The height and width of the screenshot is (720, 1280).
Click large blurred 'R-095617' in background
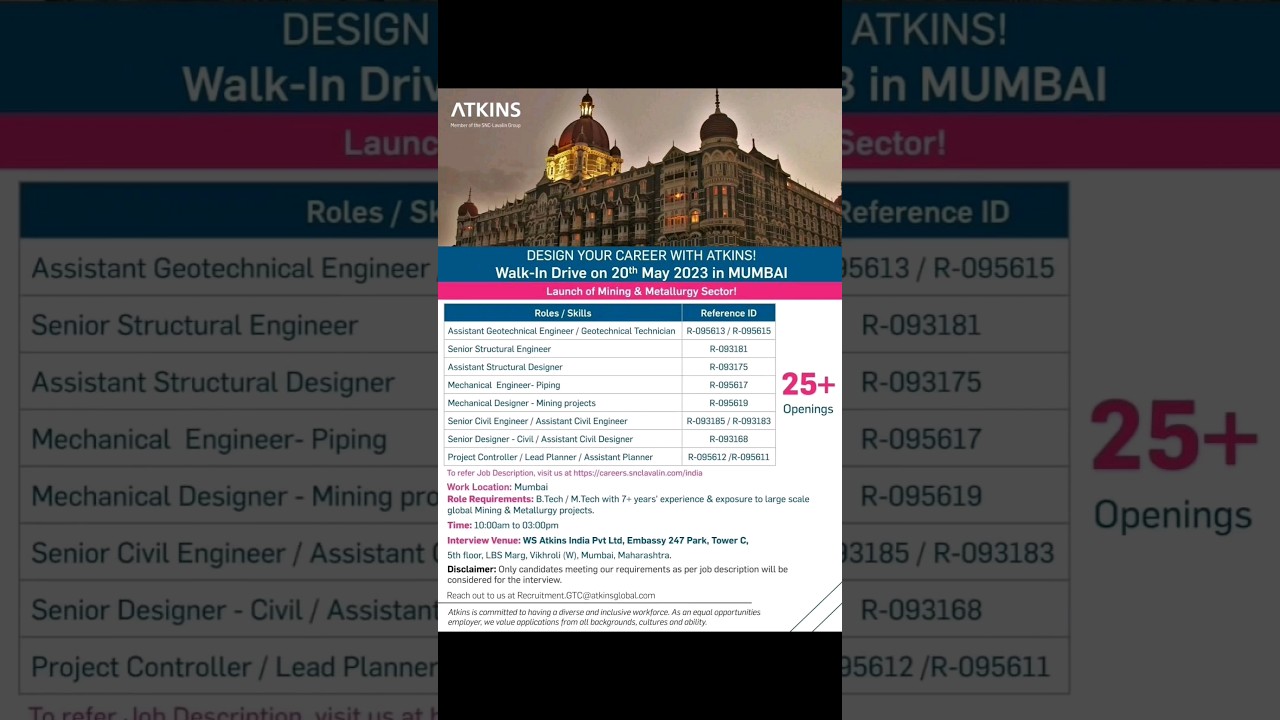tap(921, 439)
